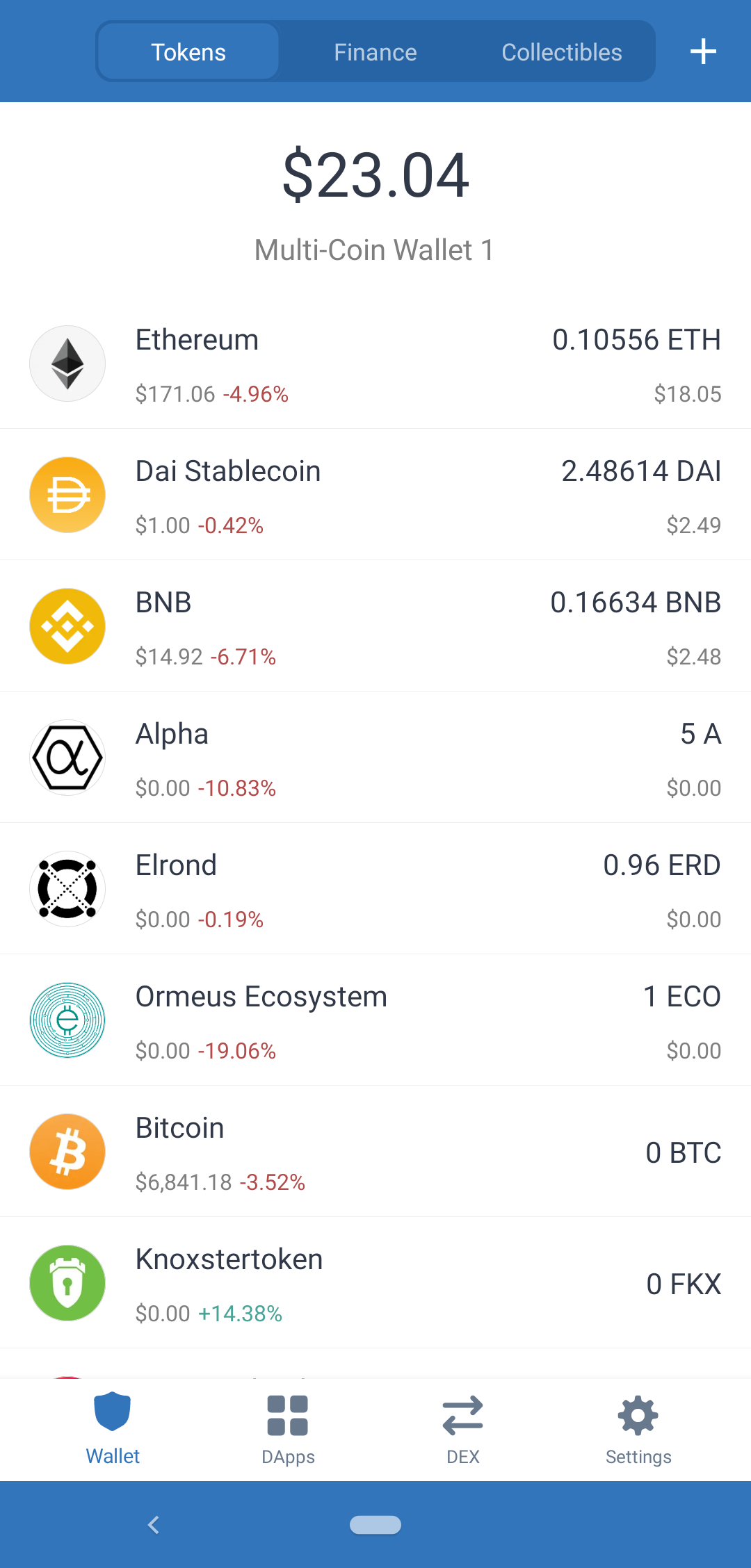Select the Tokens tab
This screenshot has height=1568, width=751.
click(188, 52)
